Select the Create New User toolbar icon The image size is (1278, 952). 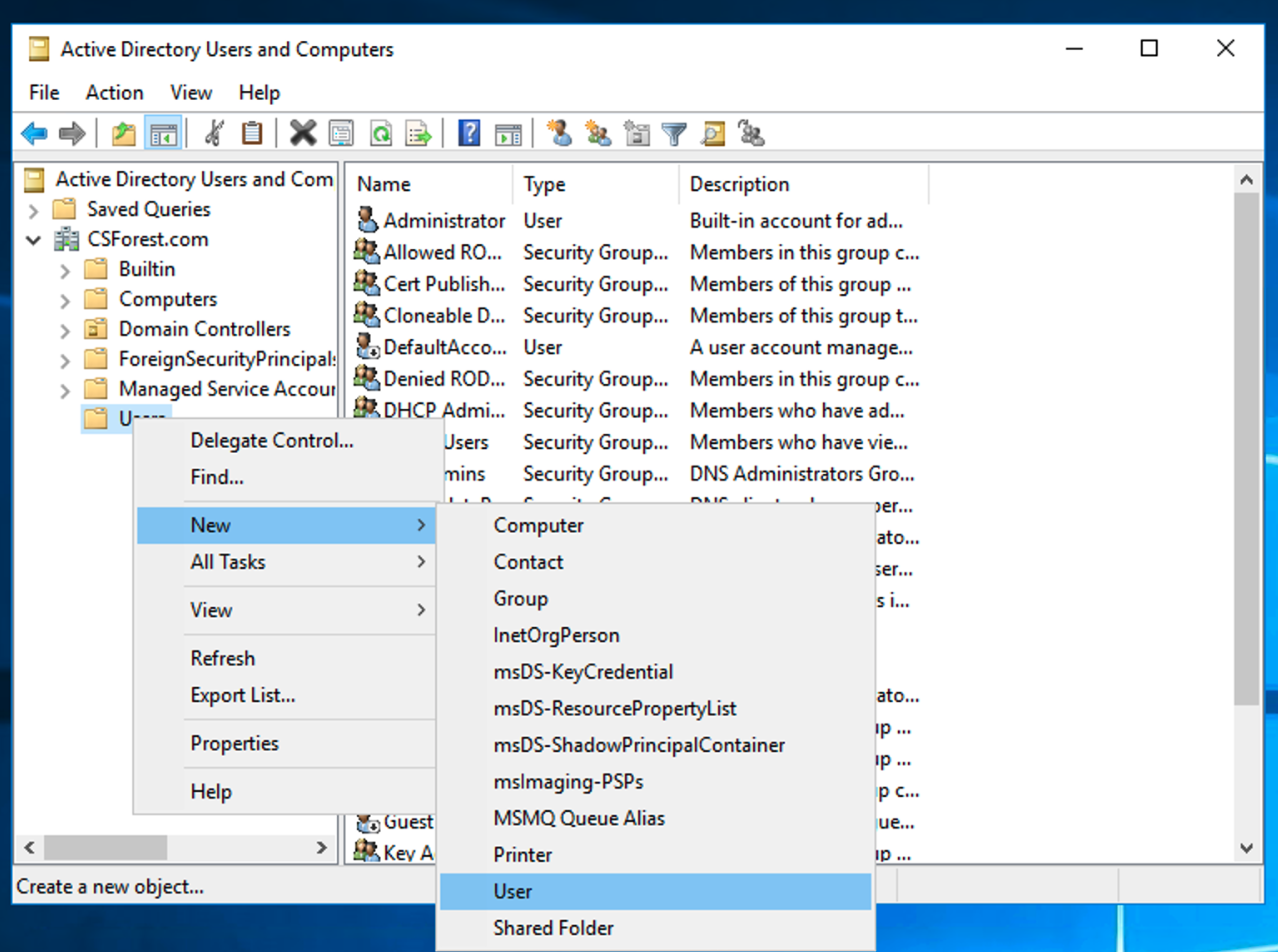559,132
